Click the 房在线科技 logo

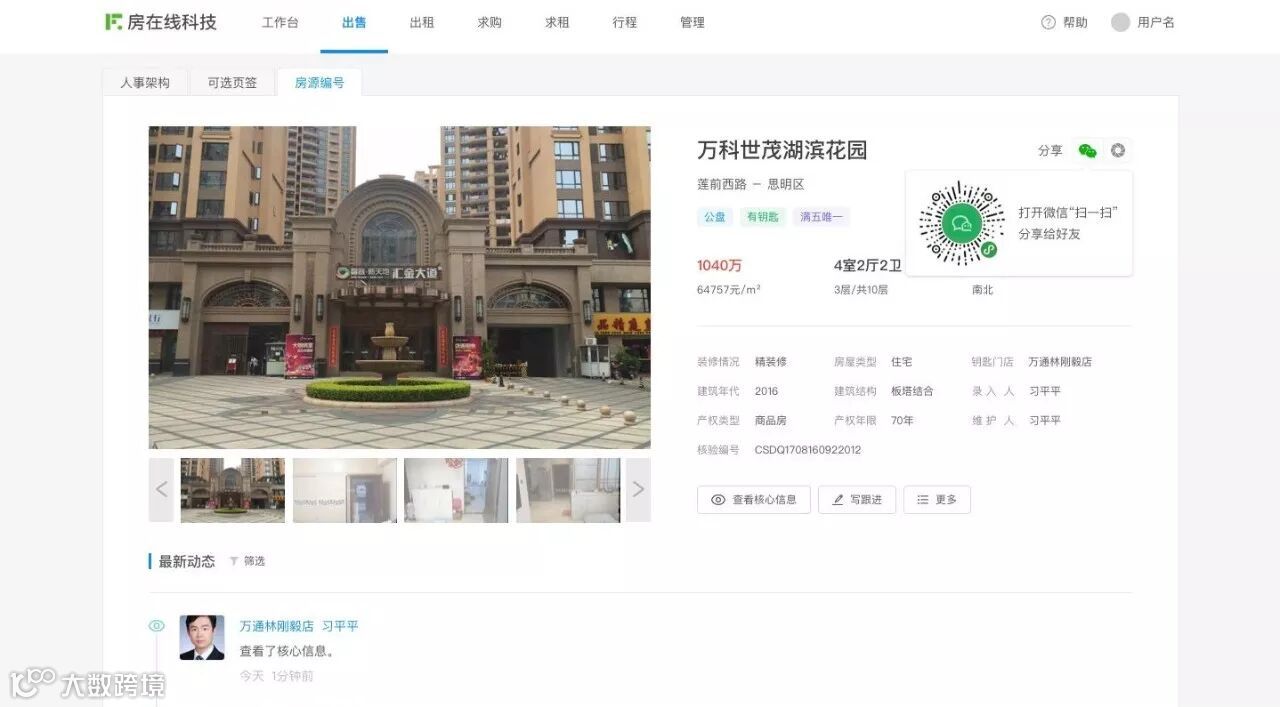pyautogui.click(x=161, y=22)
